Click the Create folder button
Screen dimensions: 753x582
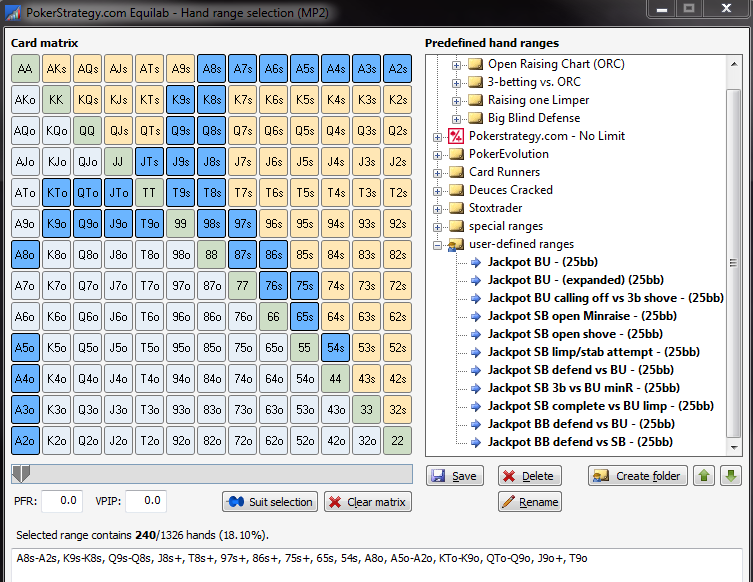(x=637, y=476)
